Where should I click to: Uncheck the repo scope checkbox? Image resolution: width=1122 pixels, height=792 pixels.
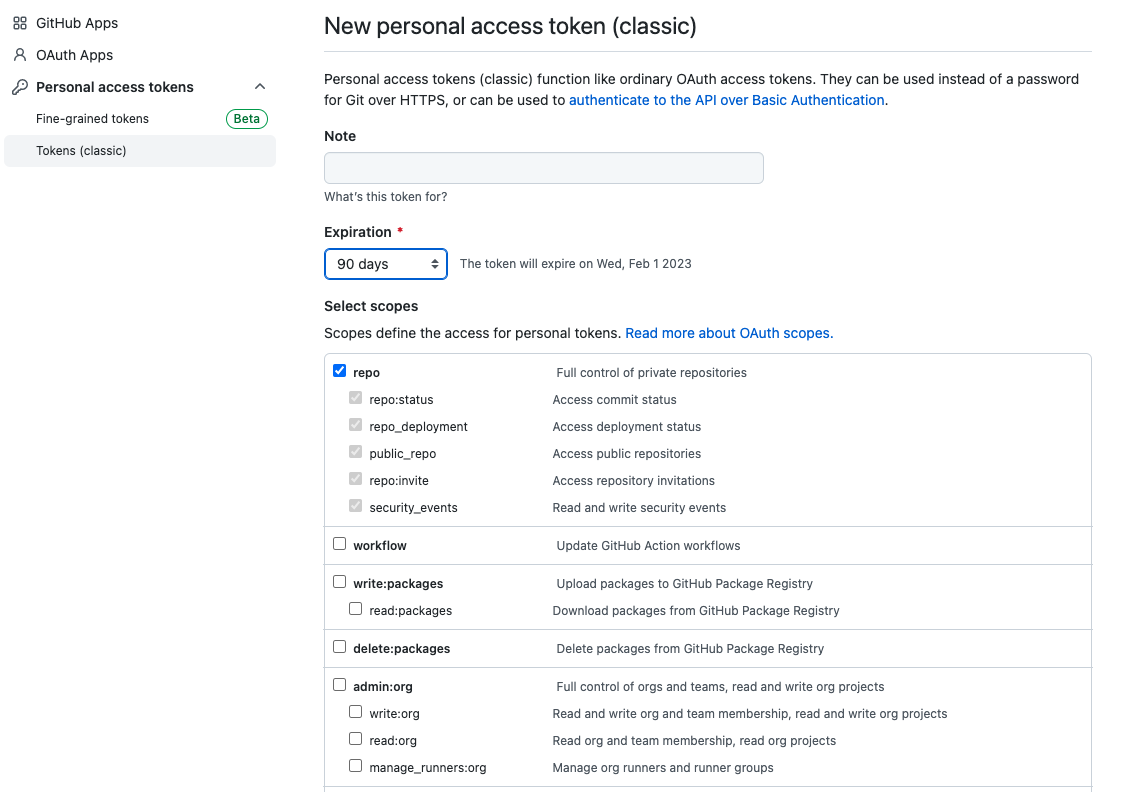click(x=340, y=371)
